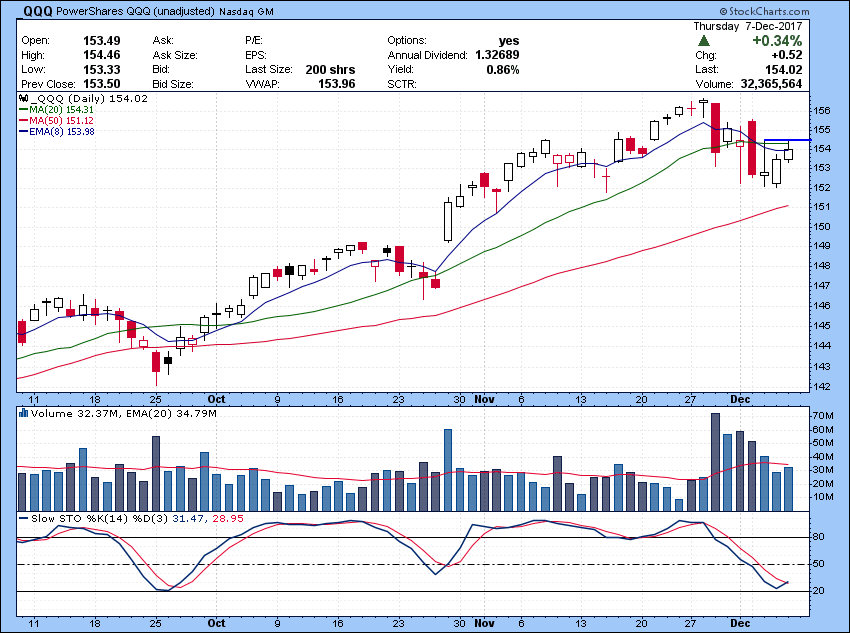Click the Chg value +0.52
The height and width of the screenshot is (633, 850).
[787, 55]
